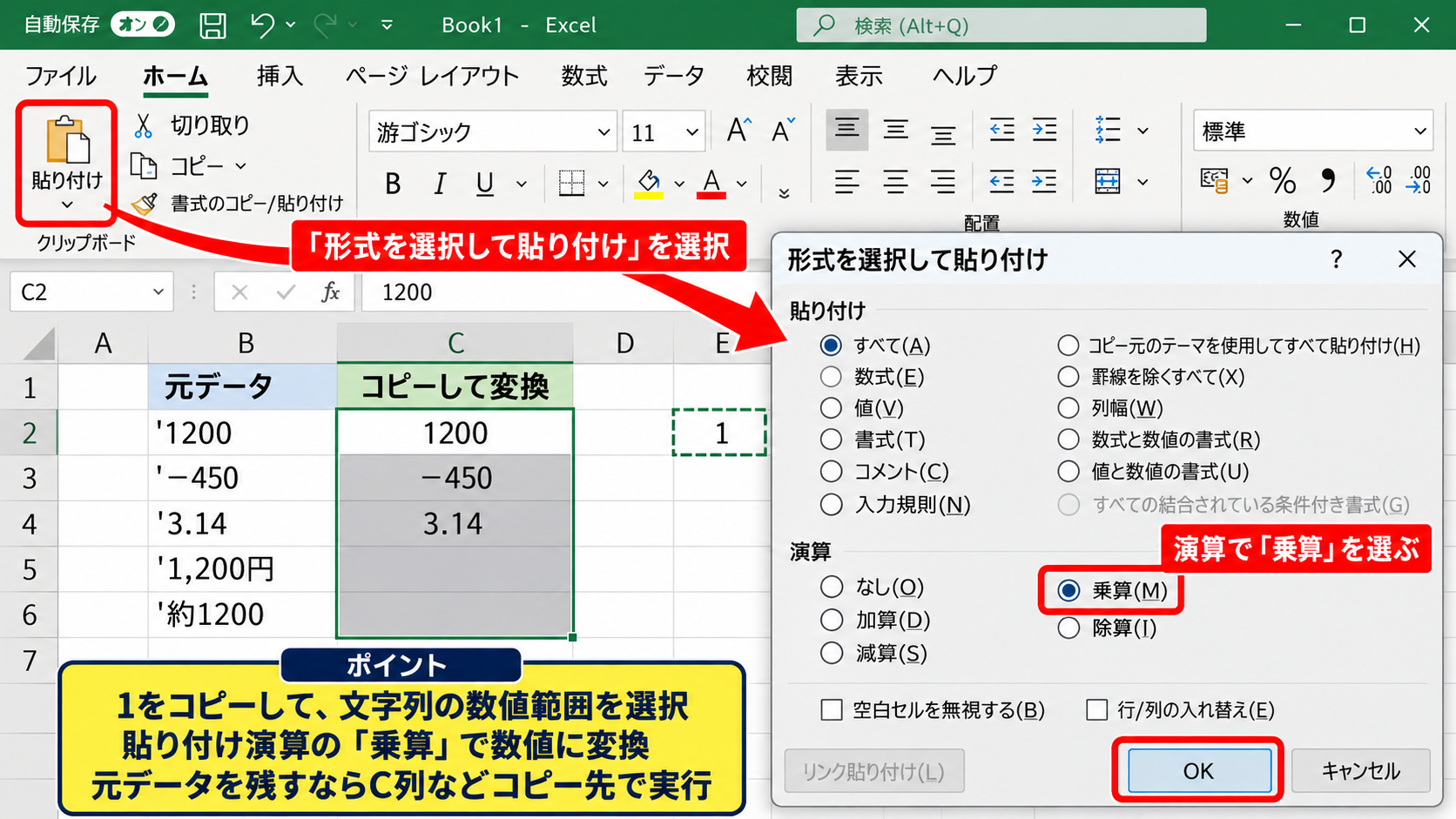The height and width of the screenshot is (819, 1456).
Task: Decrease font size with small A icon
Action: click(x=783, y=131)
